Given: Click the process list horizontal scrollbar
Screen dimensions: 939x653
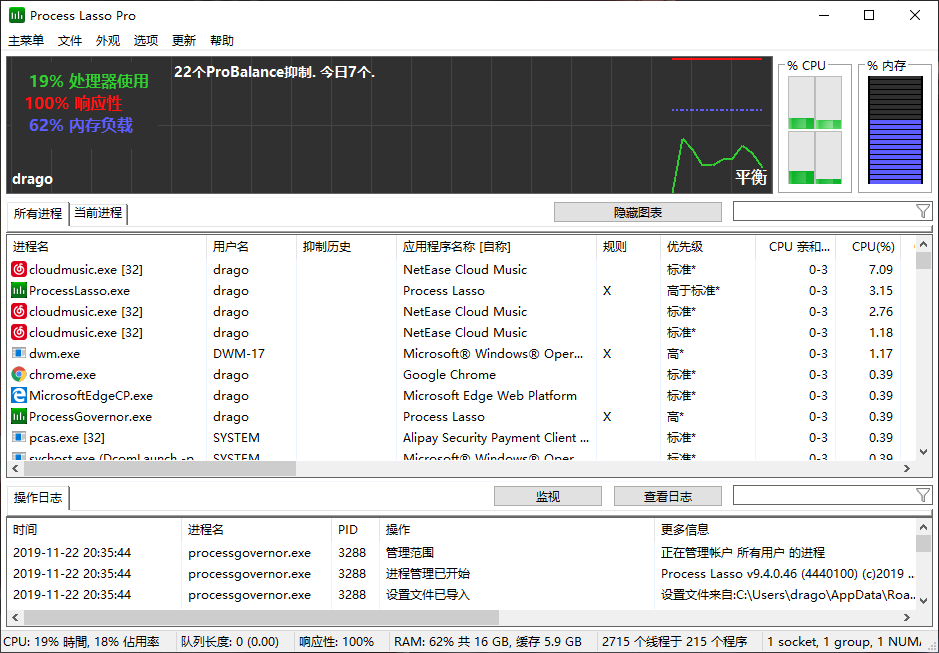Looking at the screenshot, I should pyautogui.click(x=152, y=468).
